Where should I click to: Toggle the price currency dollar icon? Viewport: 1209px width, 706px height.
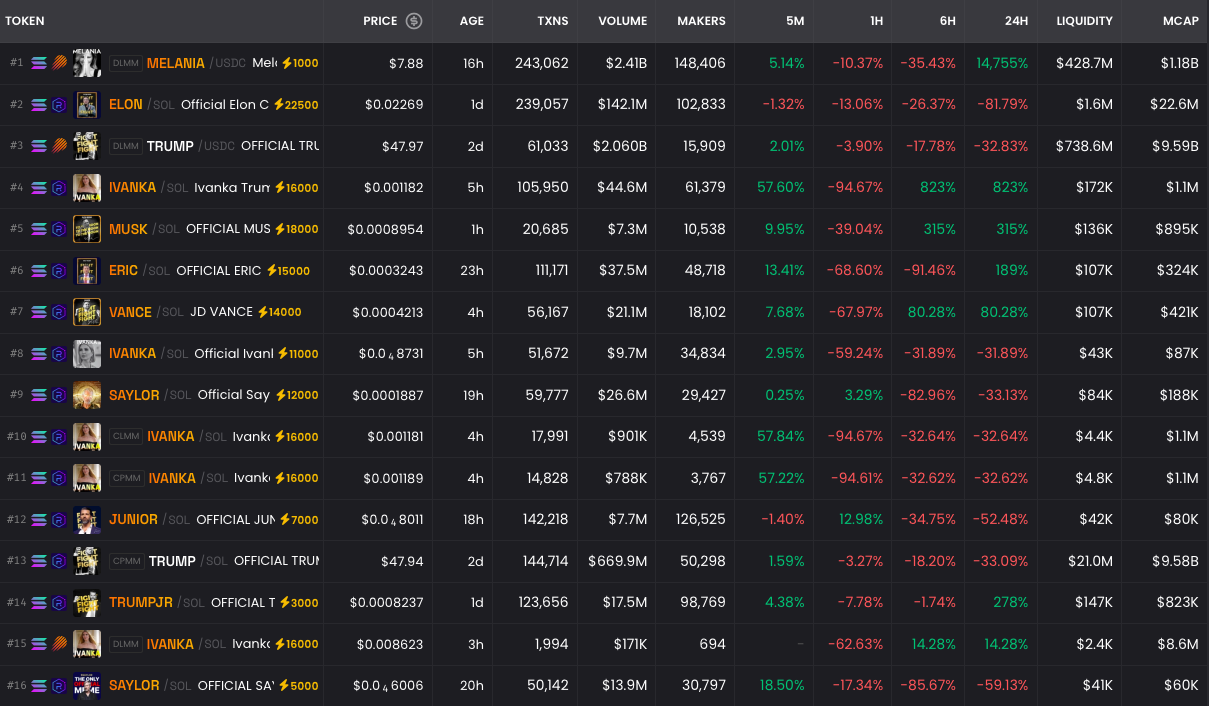414,21
